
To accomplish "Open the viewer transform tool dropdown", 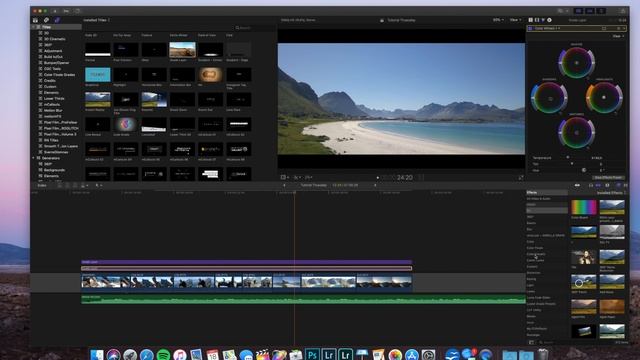I will point(285,178).
